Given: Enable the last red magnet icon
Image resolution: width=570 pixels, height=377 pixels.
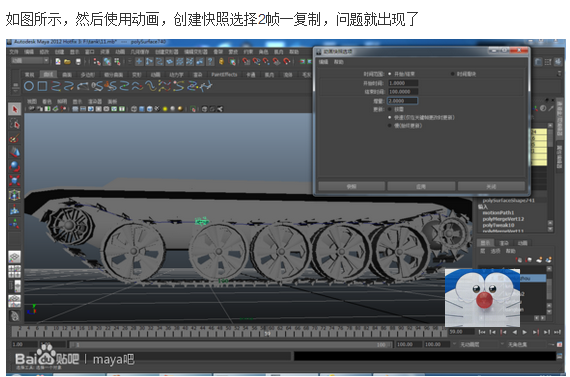Looking at the screenshot, I should pyautogui.click(x=287, y=61).
